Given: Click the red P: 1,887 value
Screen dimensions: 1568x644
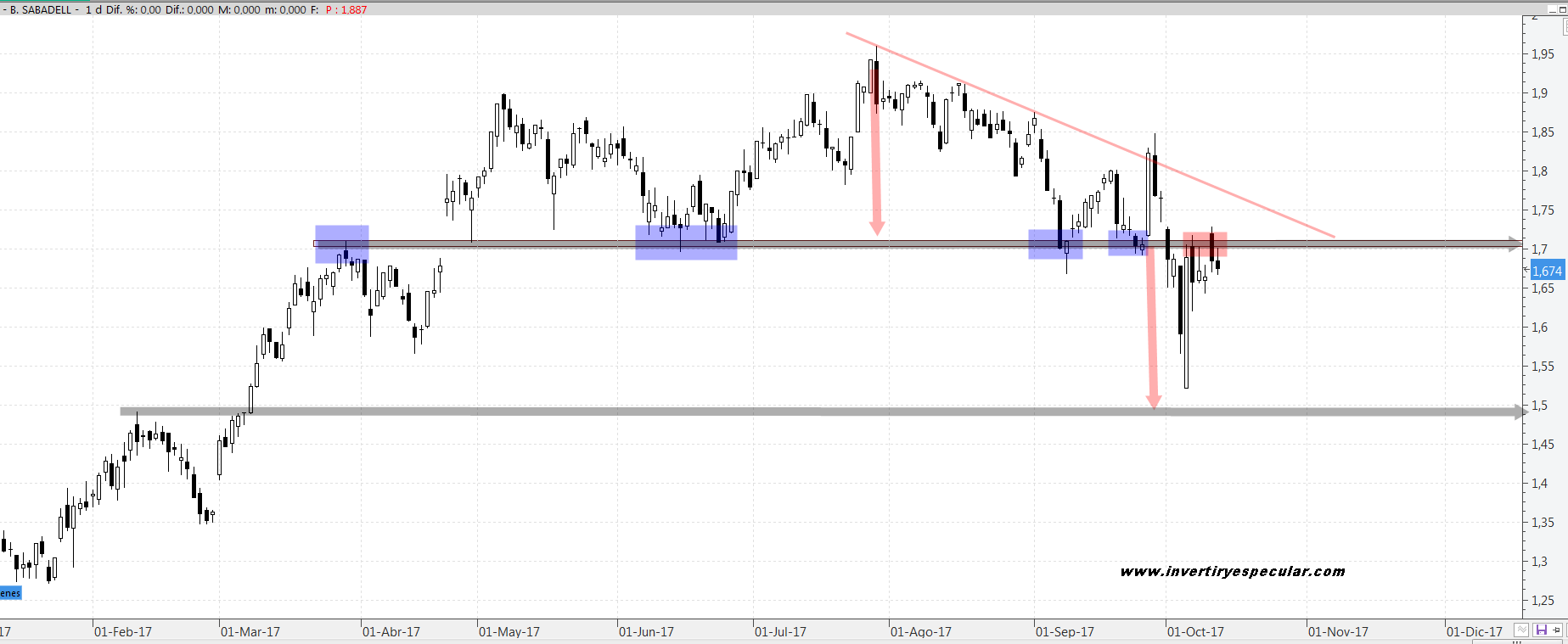Looking at the screenshot, I should click(346, 9).
